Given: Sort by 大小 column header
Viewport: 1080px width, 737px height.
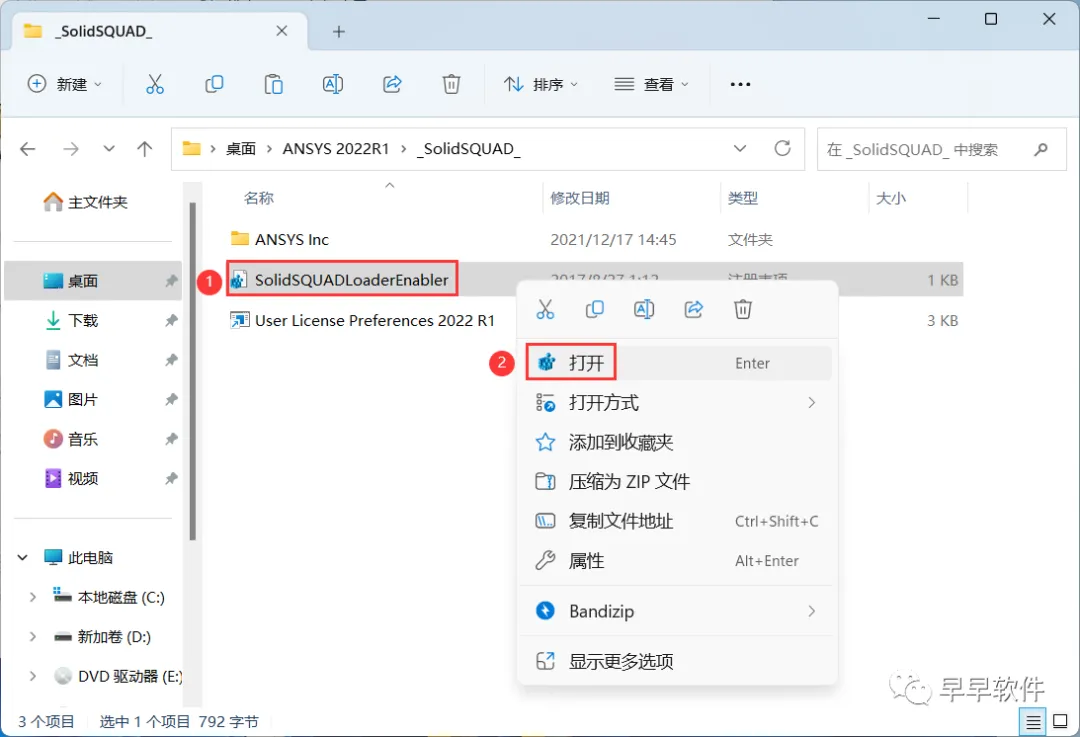Looking at the screenshot, I should click(891, 198).
